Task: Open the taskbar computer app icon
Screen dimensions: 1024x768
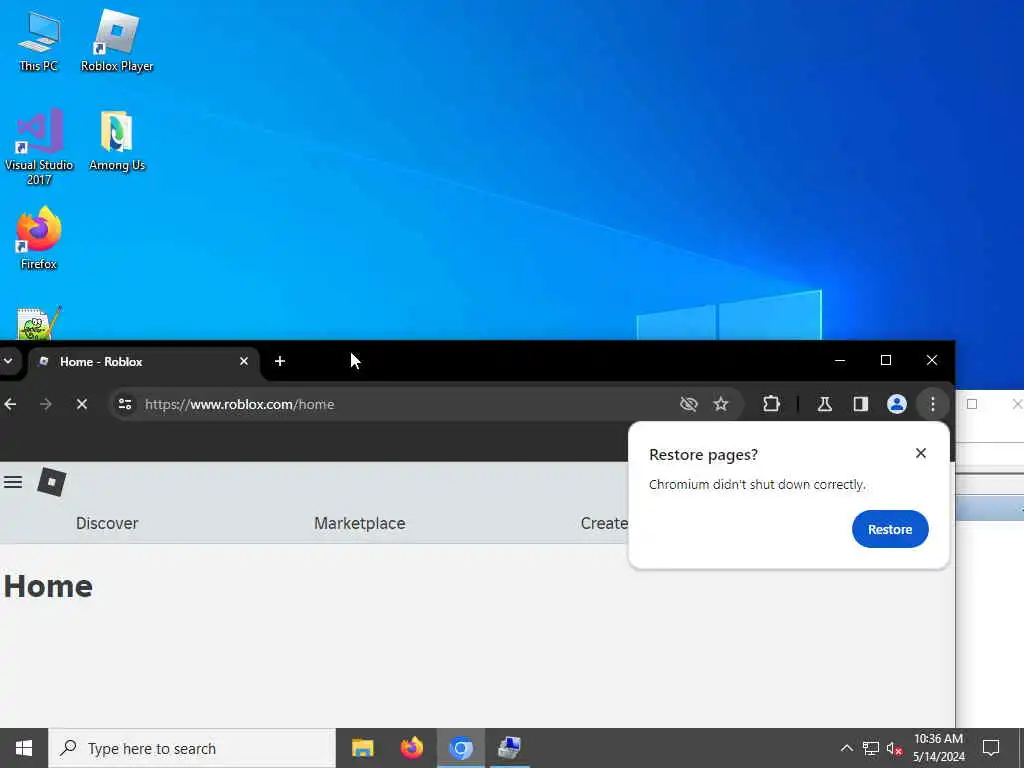Action: pos(509,748)
